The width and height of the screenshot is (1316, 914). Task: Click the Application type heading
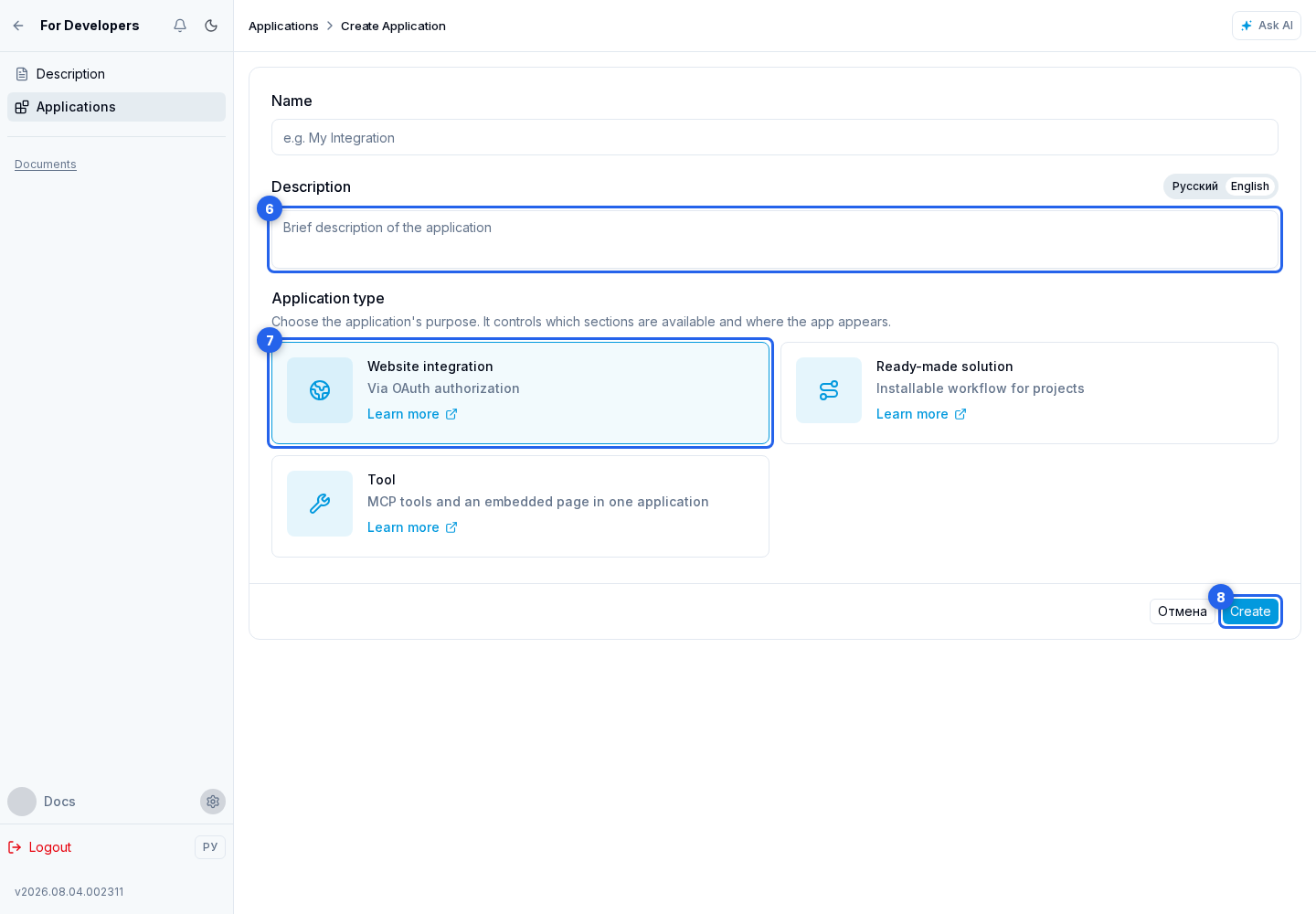328,298
